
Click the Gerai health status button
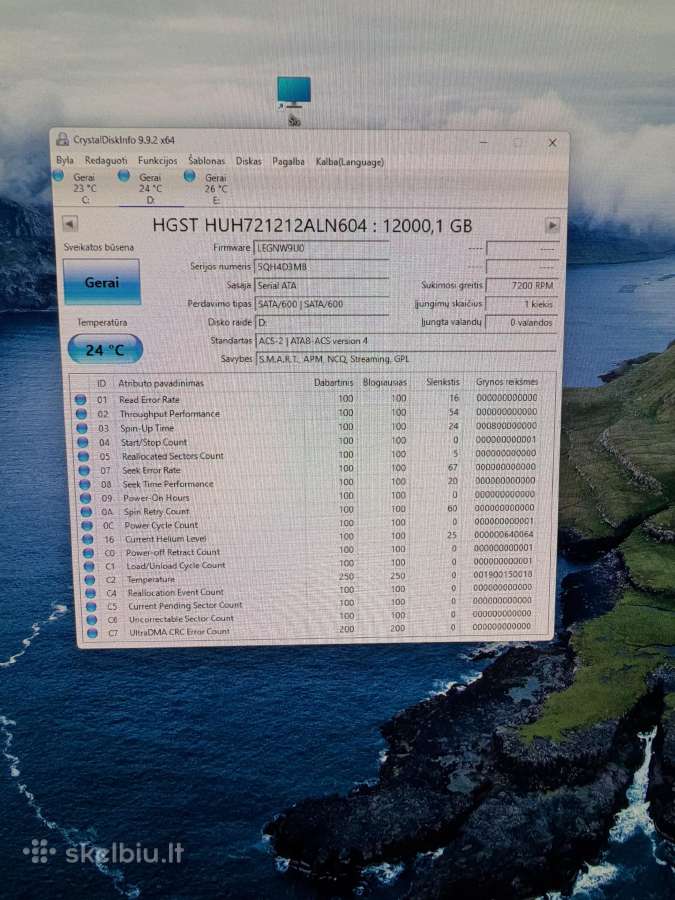(102, 282)
